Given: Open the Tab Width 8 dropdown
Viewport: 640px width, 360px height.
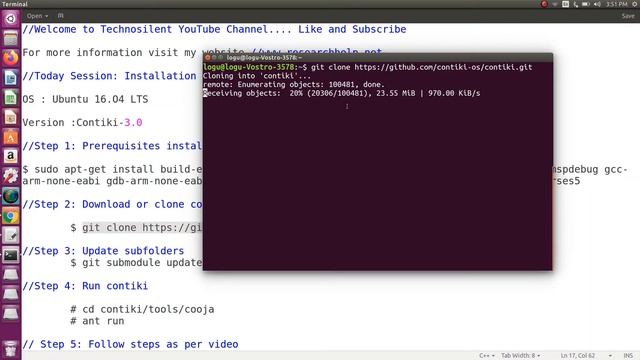Looking at the screenshot, I should coord(520,356).
